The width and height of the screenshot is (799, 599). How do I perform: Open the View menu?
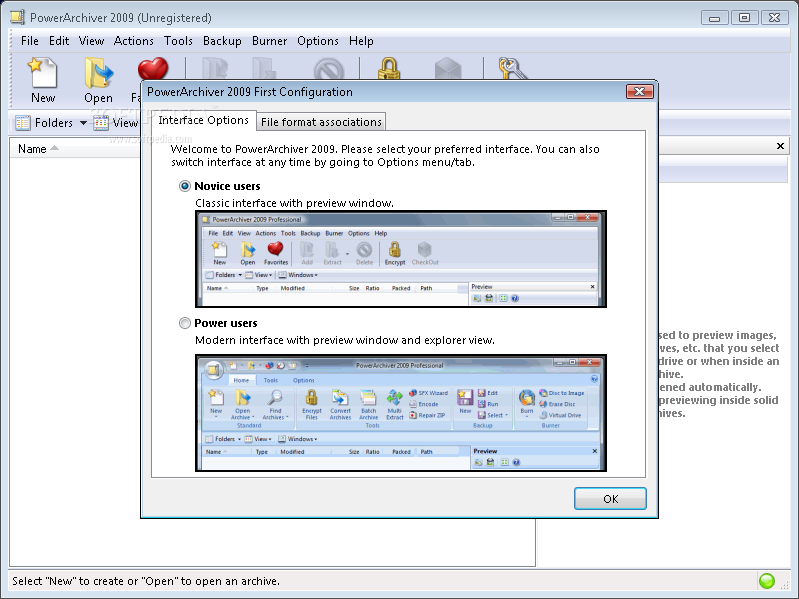pyautogui.click(x=91, y=41)
